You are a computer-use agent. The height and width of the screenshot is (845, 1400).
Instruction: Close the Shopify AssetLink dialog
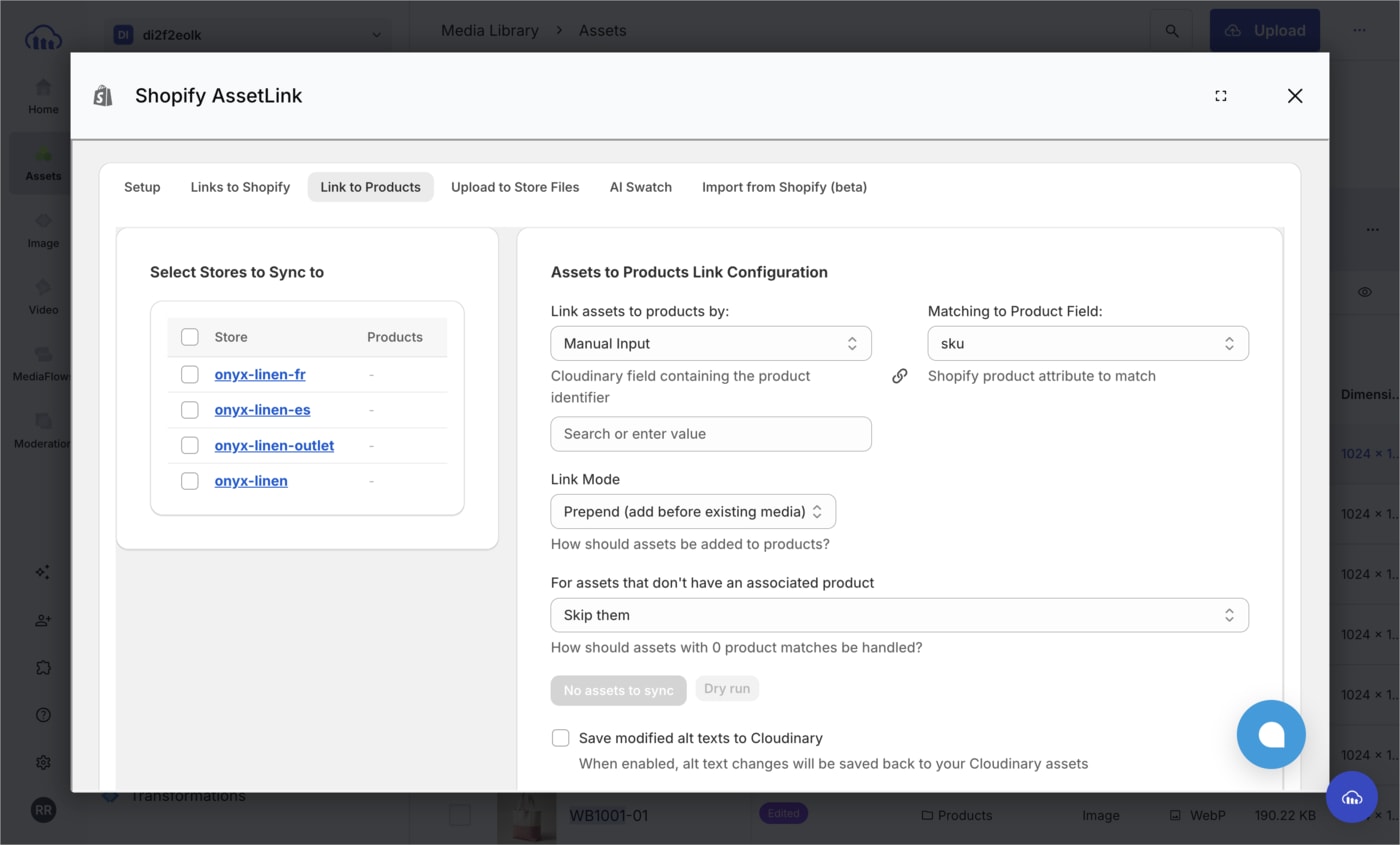[x=1295, y=96]
